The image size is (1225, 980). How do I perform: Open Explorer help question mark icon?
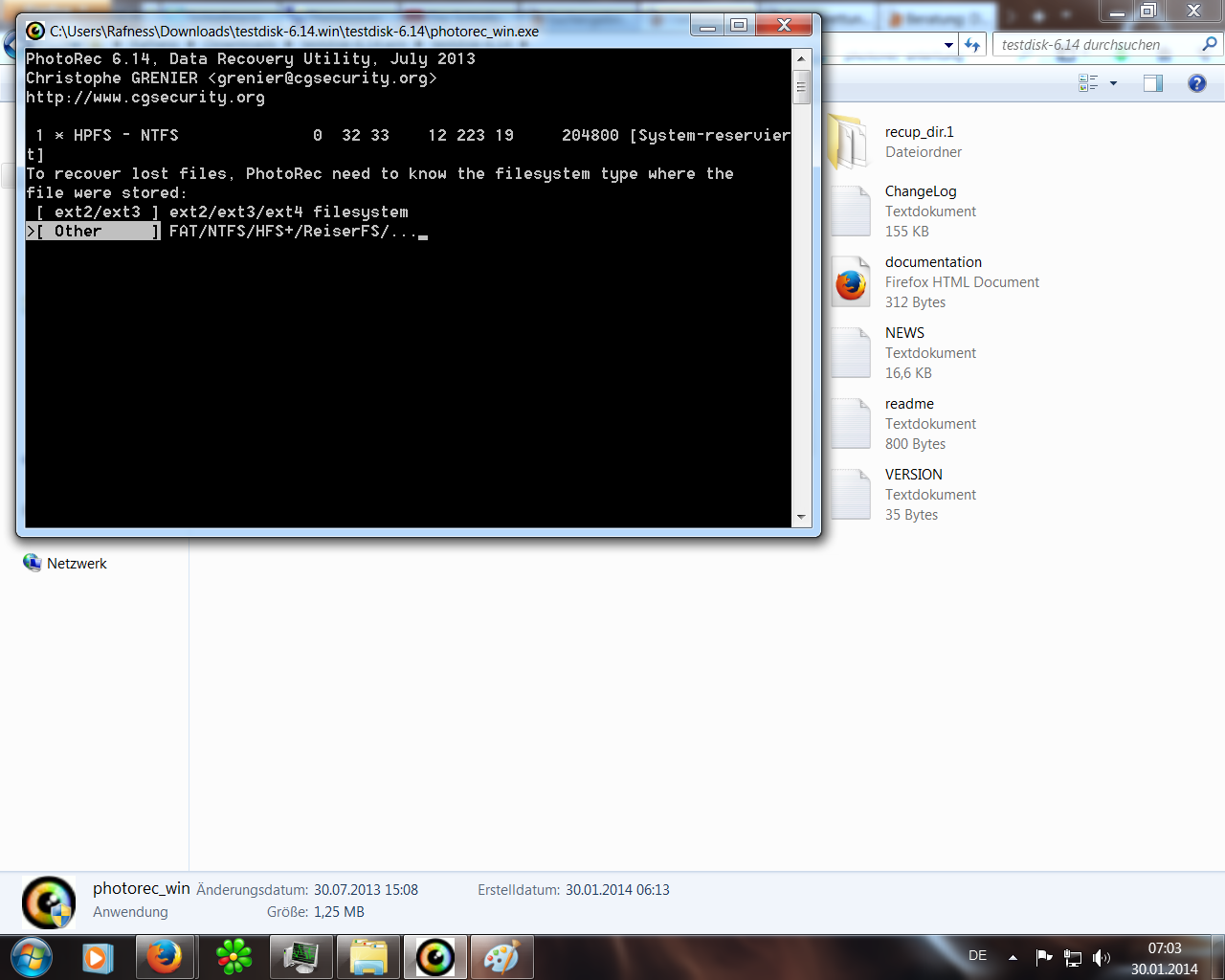(x=1196, y=83)
